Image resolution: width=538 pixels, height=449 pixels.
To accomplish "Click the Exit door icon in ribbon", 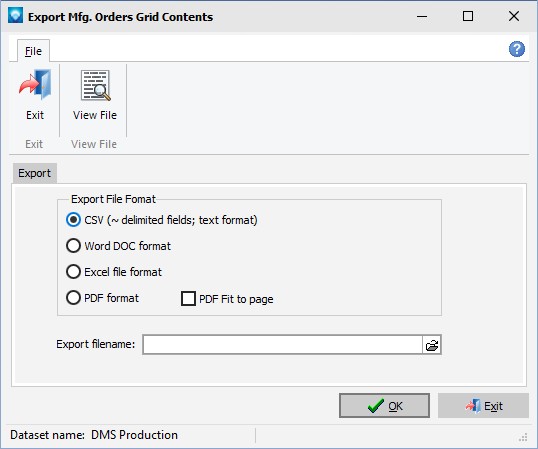I will coord(35,84).
